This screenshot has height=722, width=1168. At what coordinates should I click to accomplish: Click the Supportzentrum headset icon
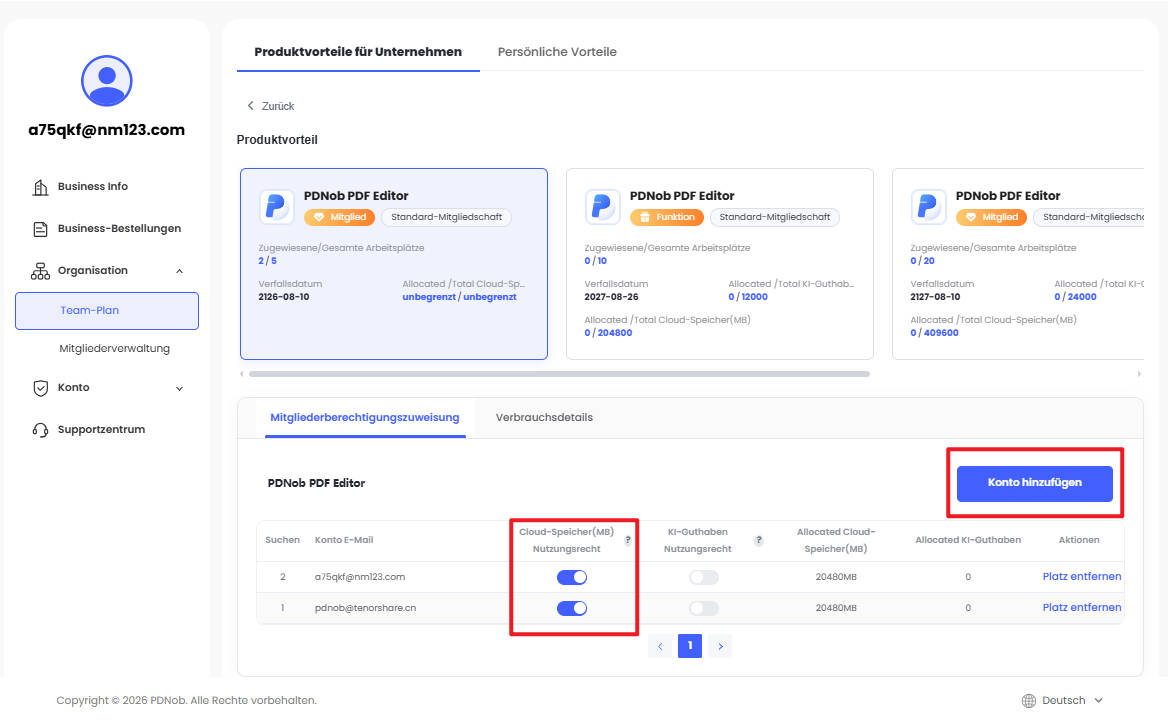[40, 430]
